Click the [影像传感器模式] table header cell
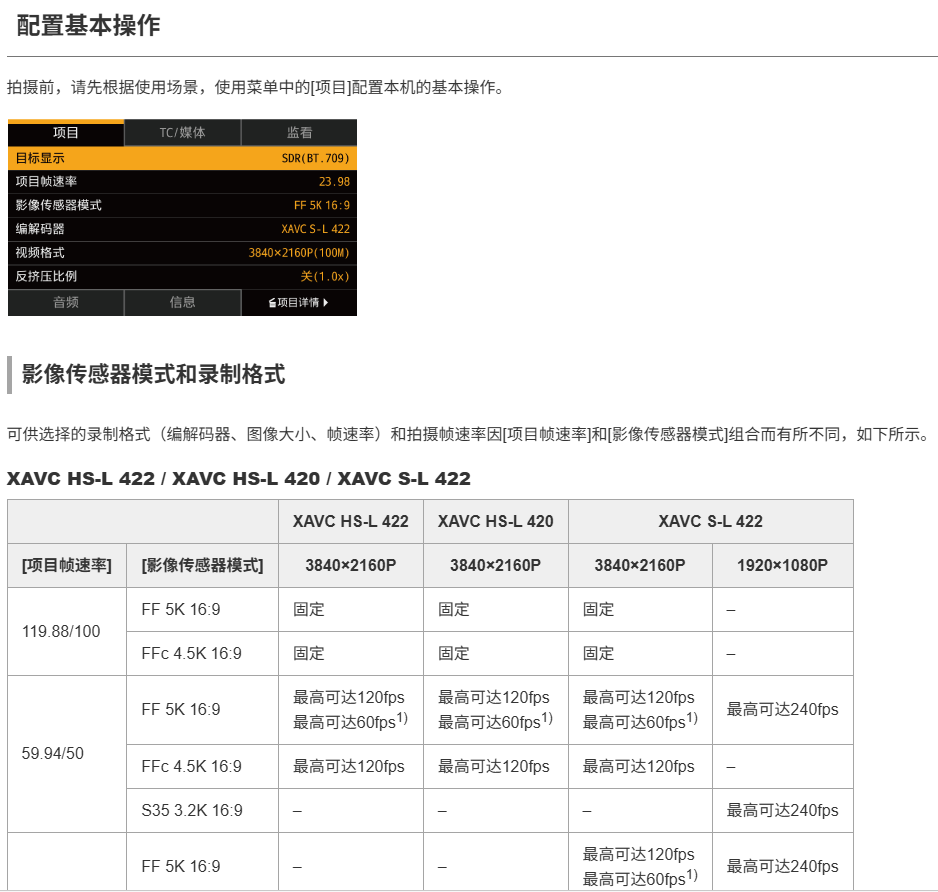 [x=202, y=565]
